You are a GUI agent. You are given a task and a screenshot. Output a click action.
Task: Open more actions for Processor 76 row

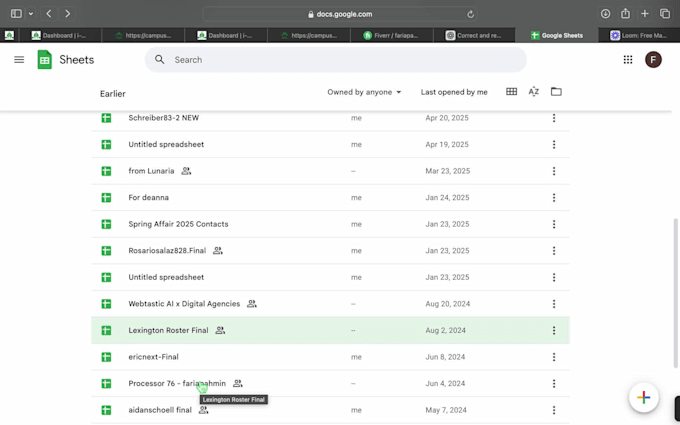click(x=554, y=383)
